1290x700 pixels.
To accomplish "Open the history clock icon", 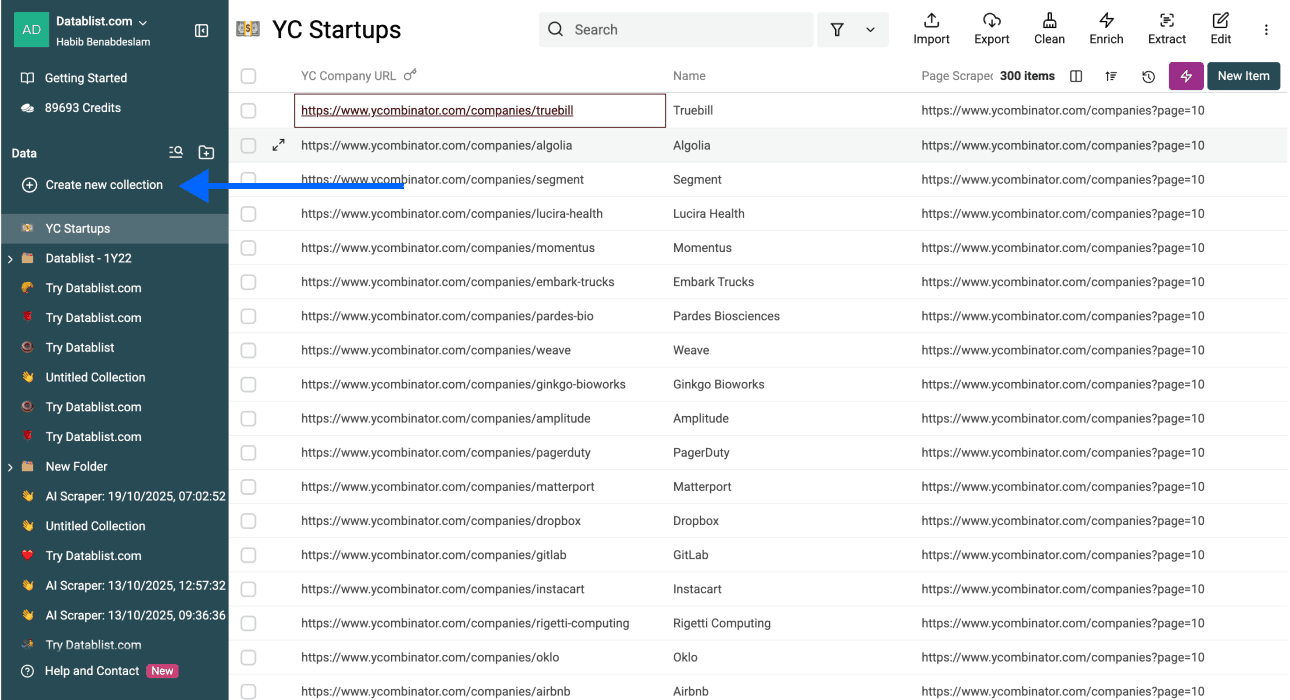I will [1148, 76].
